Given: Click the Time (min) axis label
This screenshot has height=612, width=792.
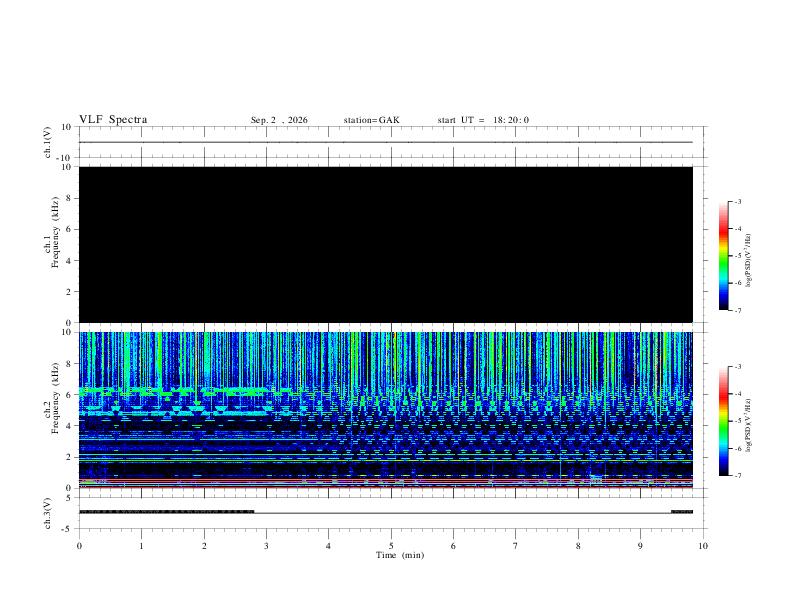Looking at the screenshot, I should (400, 555).
